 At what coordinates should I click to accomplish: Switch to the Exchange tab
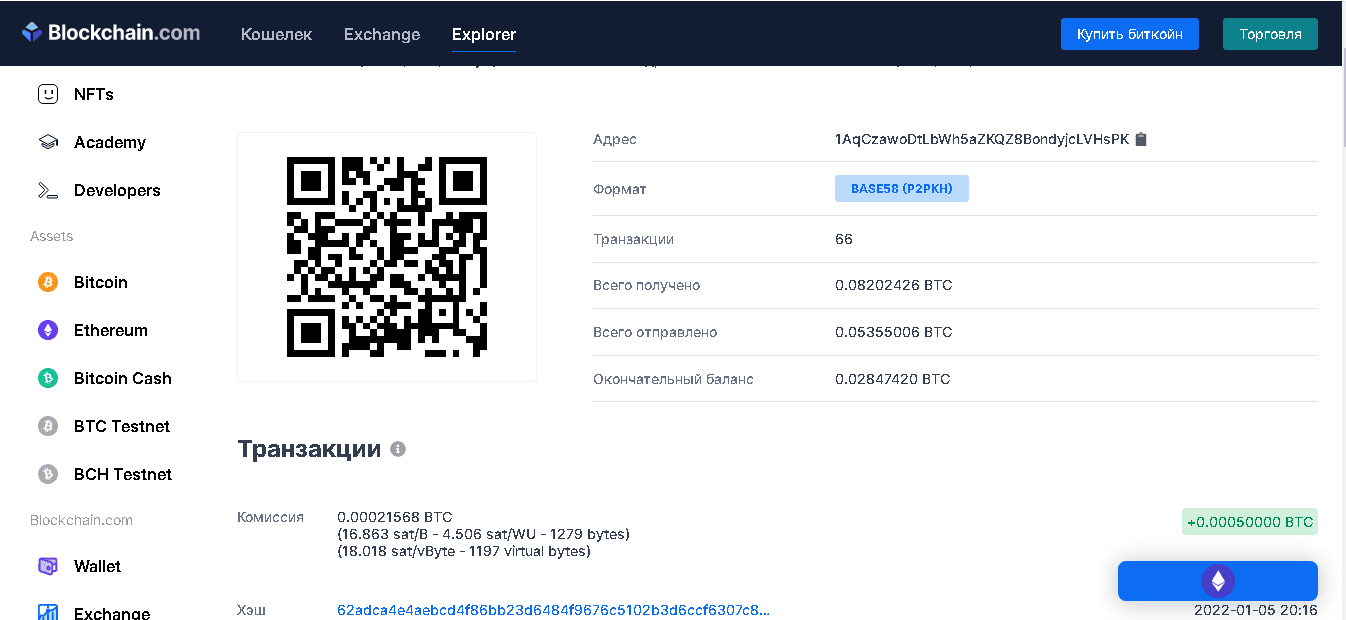[x=382, y=34]
